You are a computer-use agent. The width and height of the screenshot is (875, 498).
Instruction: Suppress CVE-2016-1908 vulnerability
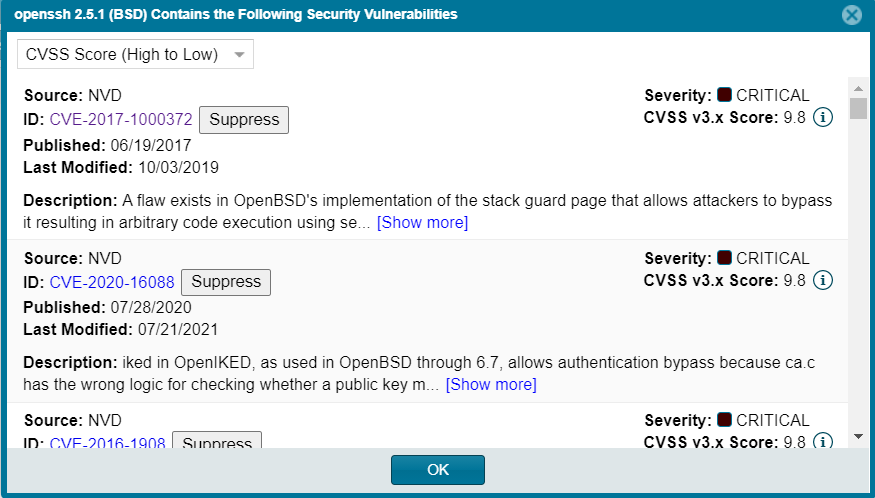tap(217, 440)
